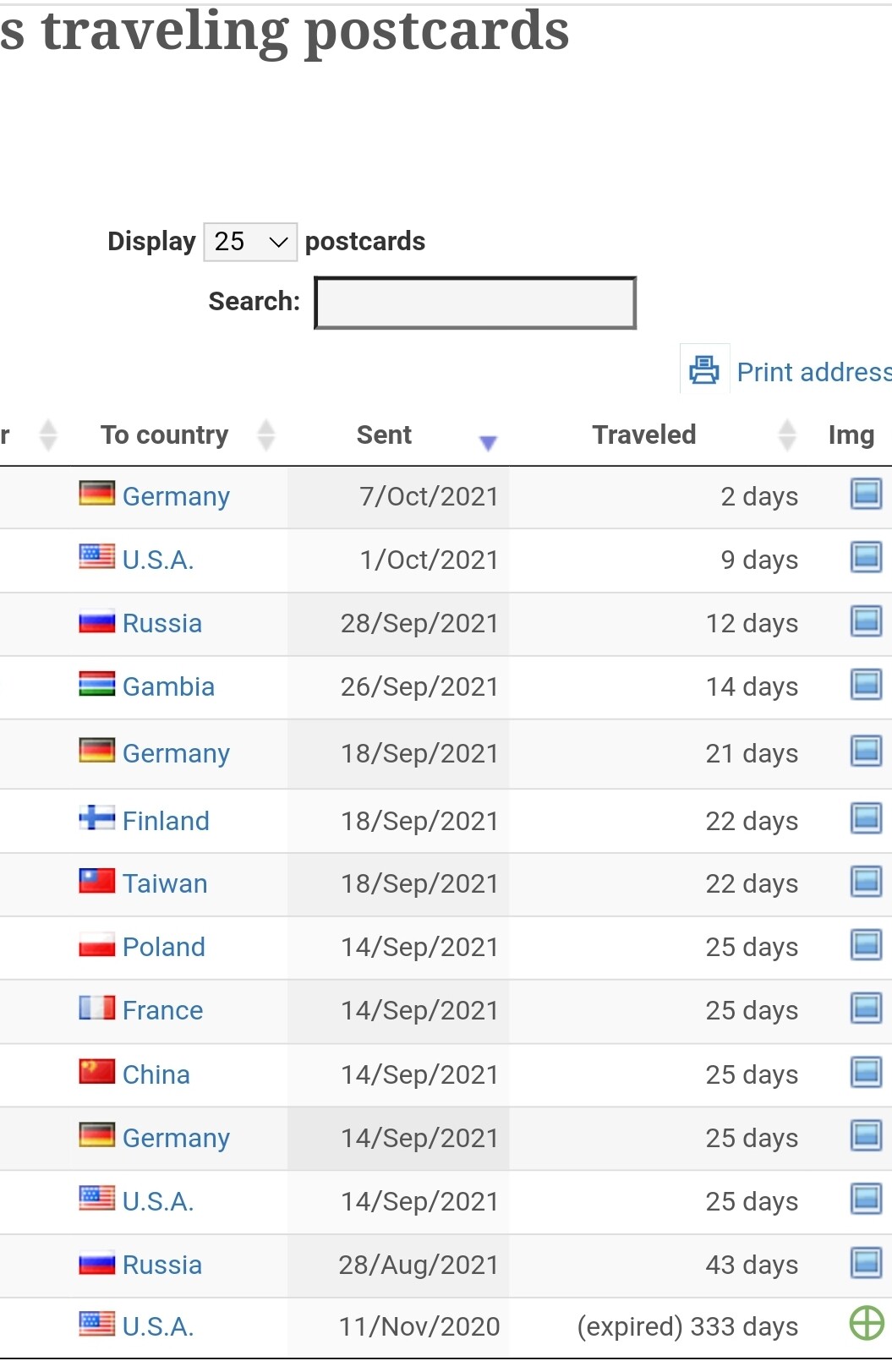Focus the Search input field
This screenshot has height=1372, width=892.
pyautogui.click(x=475, y=303)
